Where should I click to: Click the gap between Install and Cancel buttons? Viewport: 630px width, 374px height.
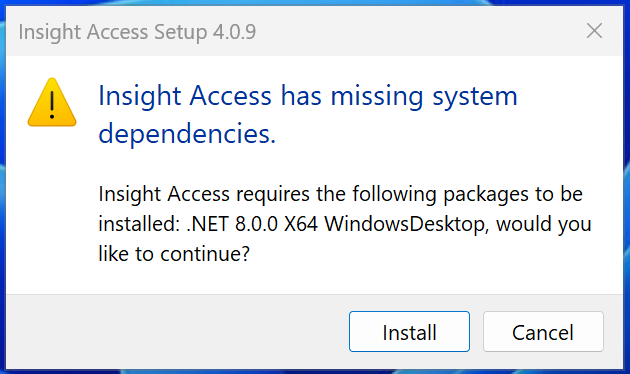click(477, 331)
